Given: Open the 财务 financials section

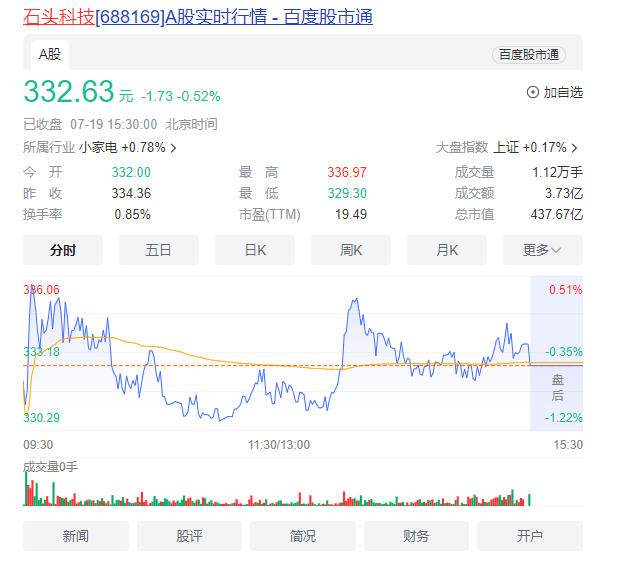Looking at the screenshot, I should [x=417, y=536].
